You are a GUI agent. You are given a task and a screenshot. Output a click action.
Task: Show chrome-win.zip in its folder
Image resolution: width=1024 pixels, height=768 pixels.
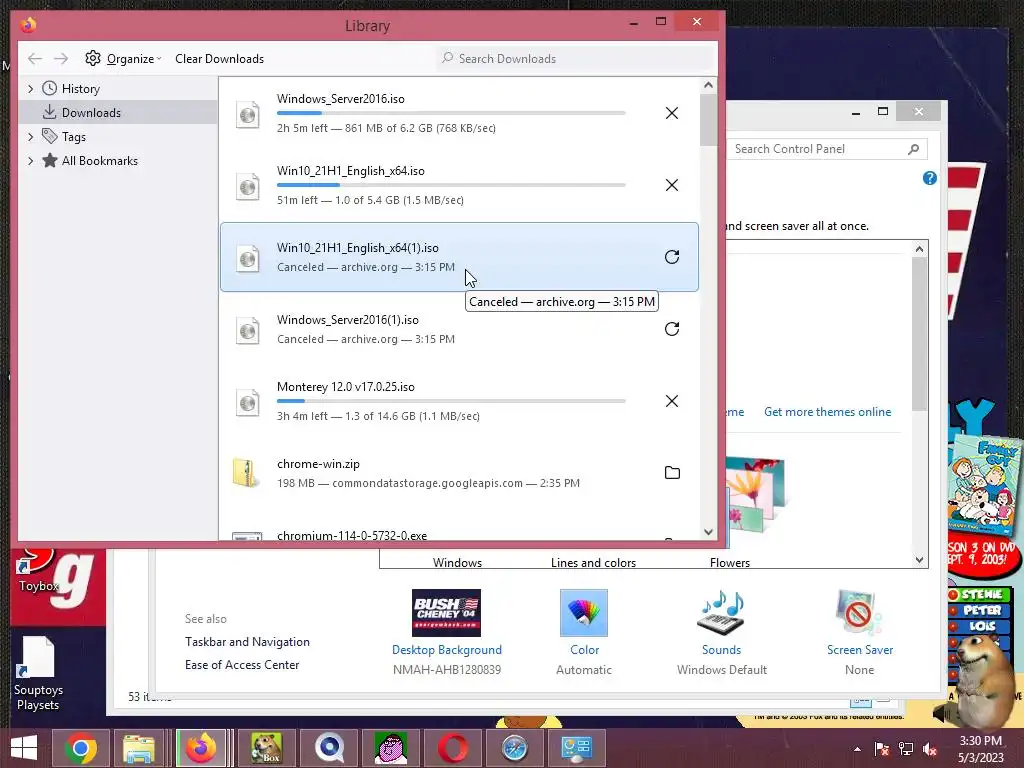[x=672, y=473]
